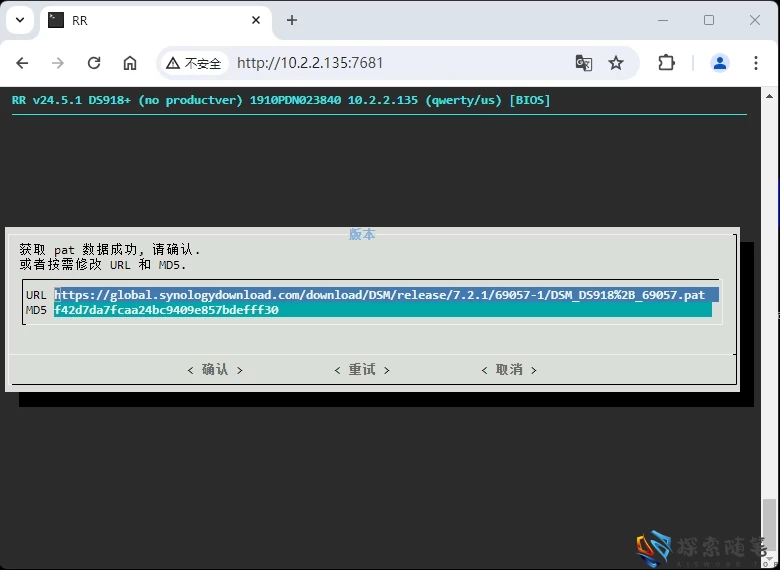The width and height of the screenshot is (780, 570).
Task: Click the 版本 dialog title
Action: click(x=362, y=234)
